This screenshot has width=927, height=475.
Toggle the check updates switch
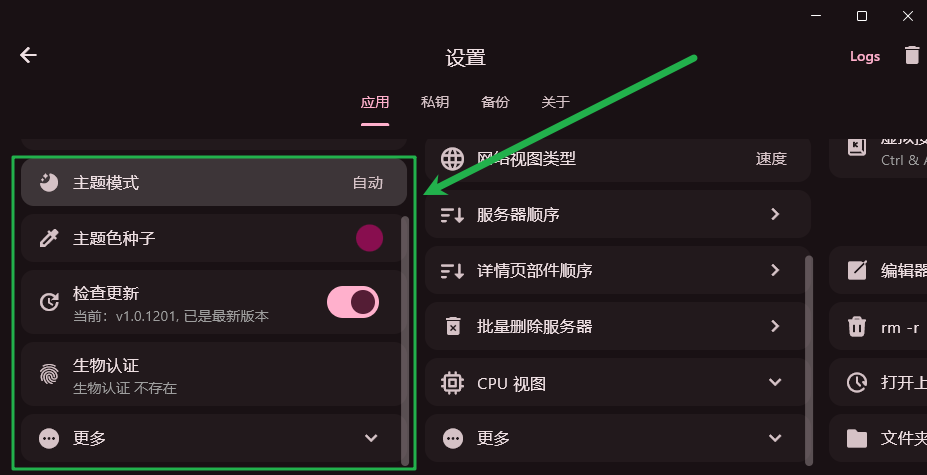point(353,302)
